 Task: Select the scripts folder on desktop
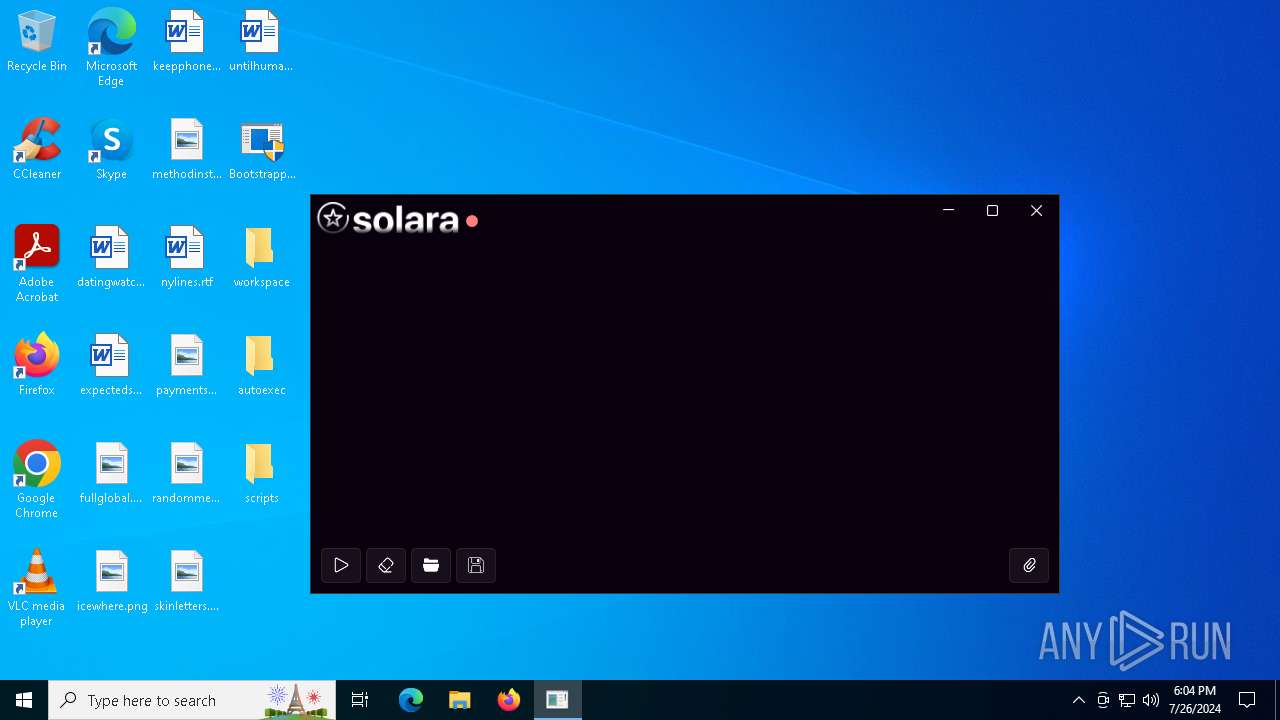point(261,474)
